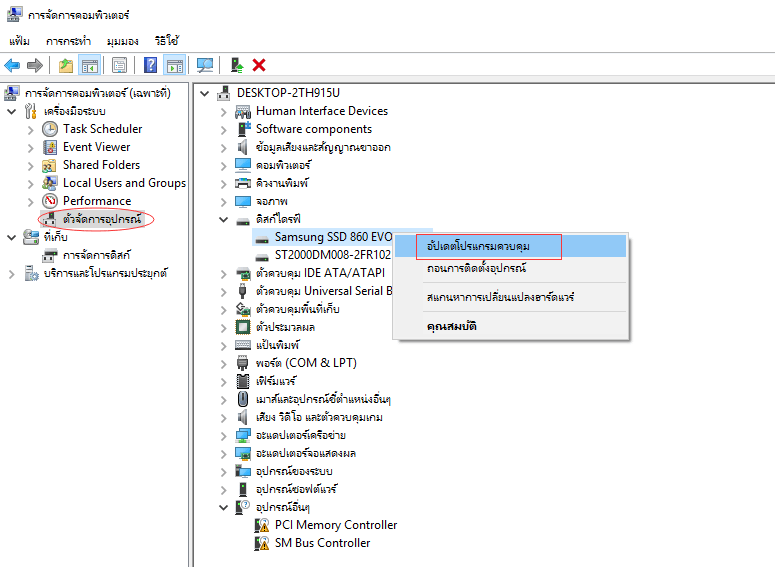The image size is (775, 567).
Task: Click the update driver icon with green arrow
Action: coord(237,65)
